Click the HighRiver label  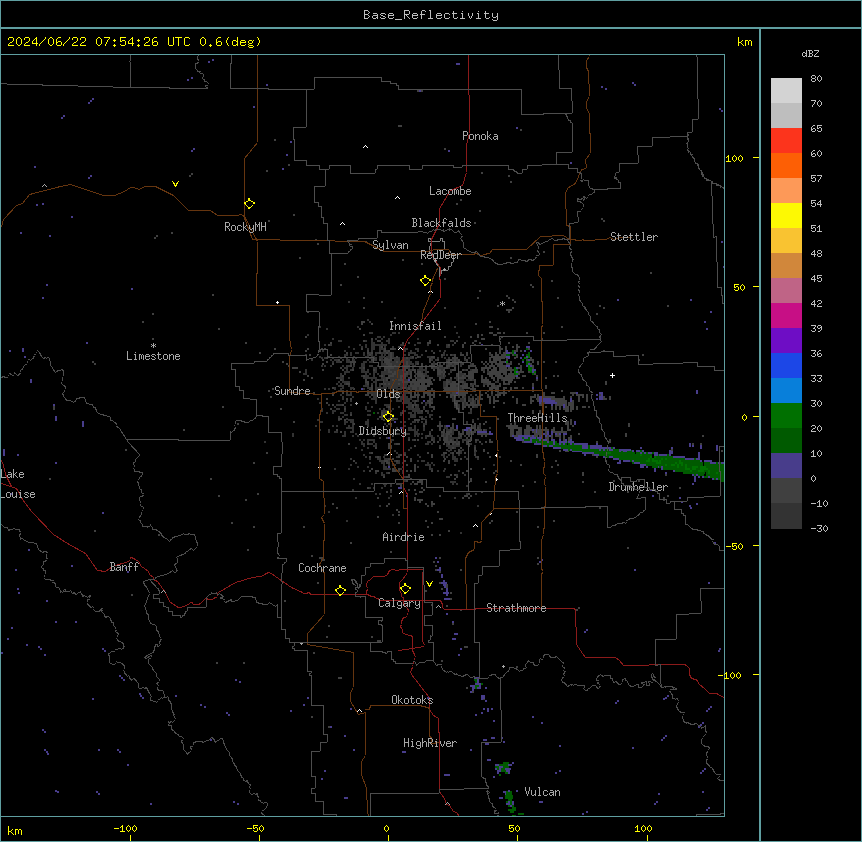pyautogui.click(x=430, y=743)
